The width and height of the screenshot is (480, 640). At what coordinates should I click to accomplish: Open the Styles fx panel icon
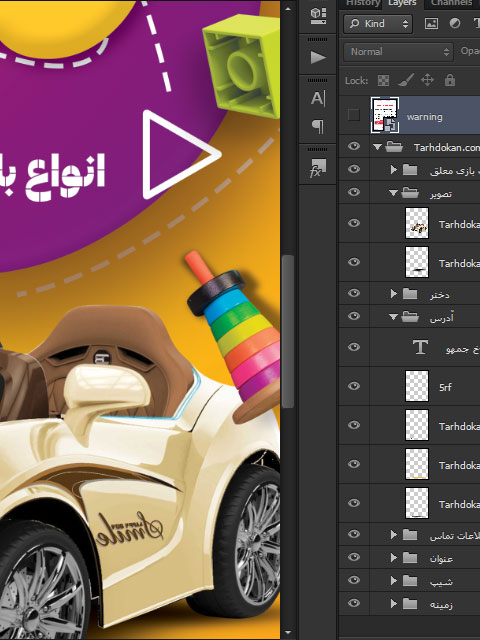click(x=318, y=168)
